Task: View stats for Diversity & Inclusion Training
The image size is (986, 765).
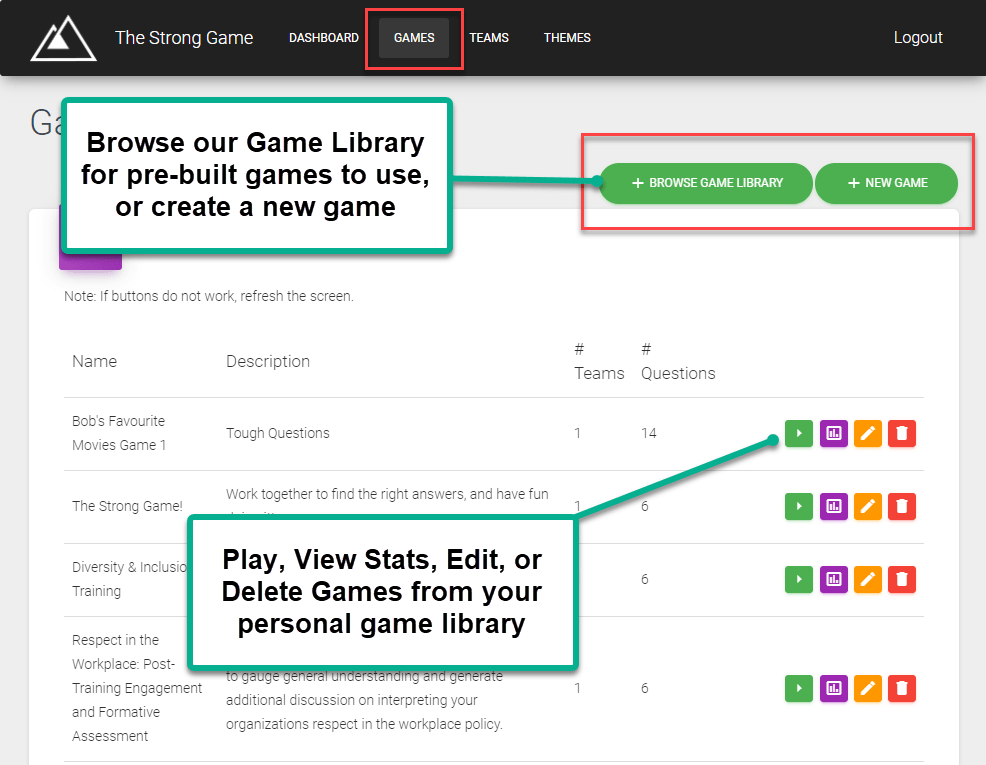Action: (x=833, y=579)
